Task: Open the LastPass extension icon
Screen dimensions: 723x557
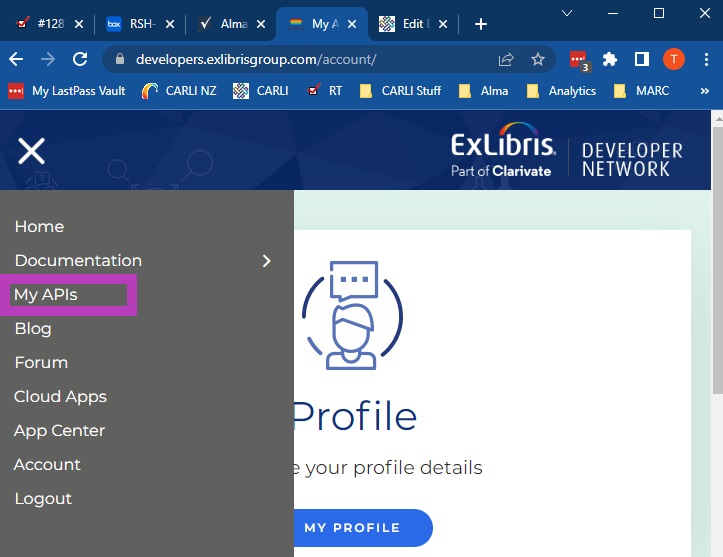Action: coord(579,60)
